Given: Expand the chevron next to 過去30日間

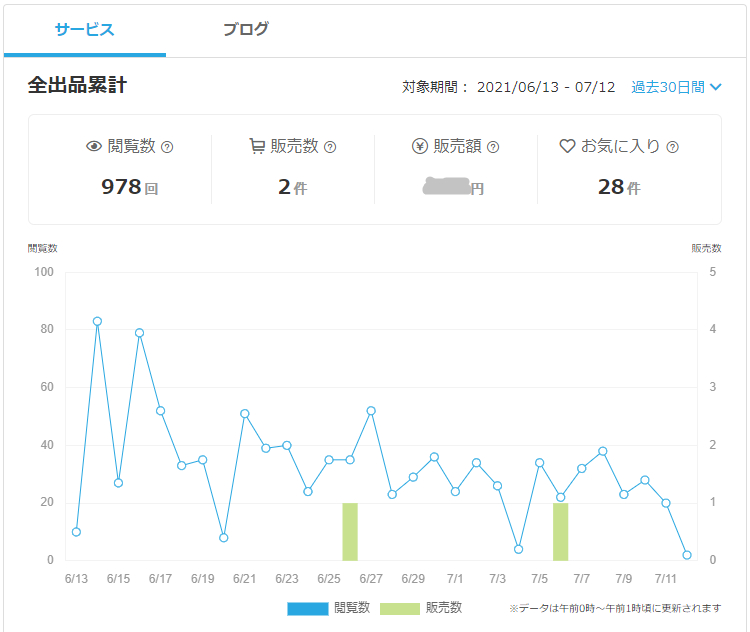Looking at the screenshot, I should pyautogui.click(x=716, y=88).
